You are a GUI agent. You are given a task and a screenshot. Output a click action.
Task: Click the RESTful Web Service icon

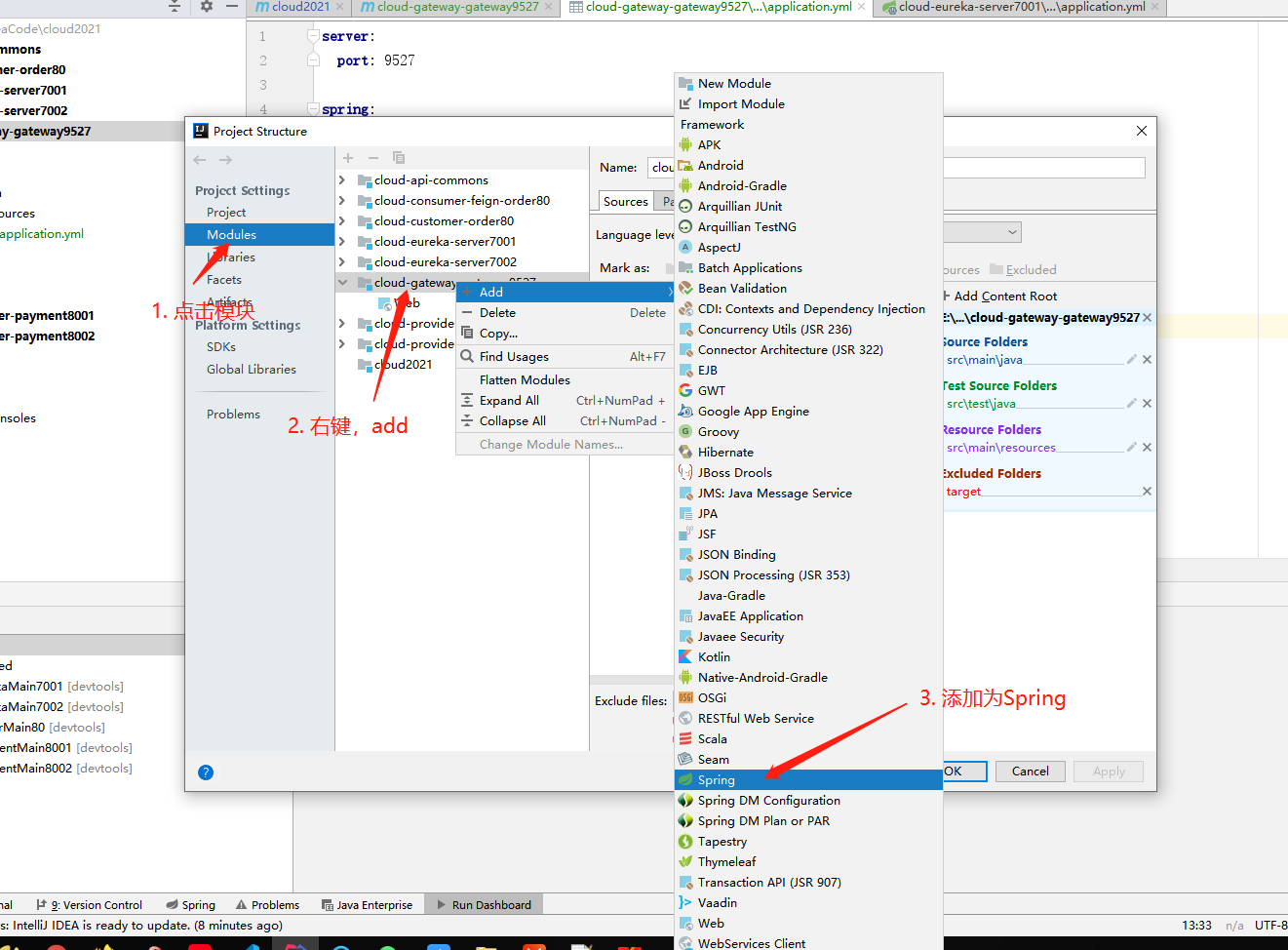click(x=685, y=719)
